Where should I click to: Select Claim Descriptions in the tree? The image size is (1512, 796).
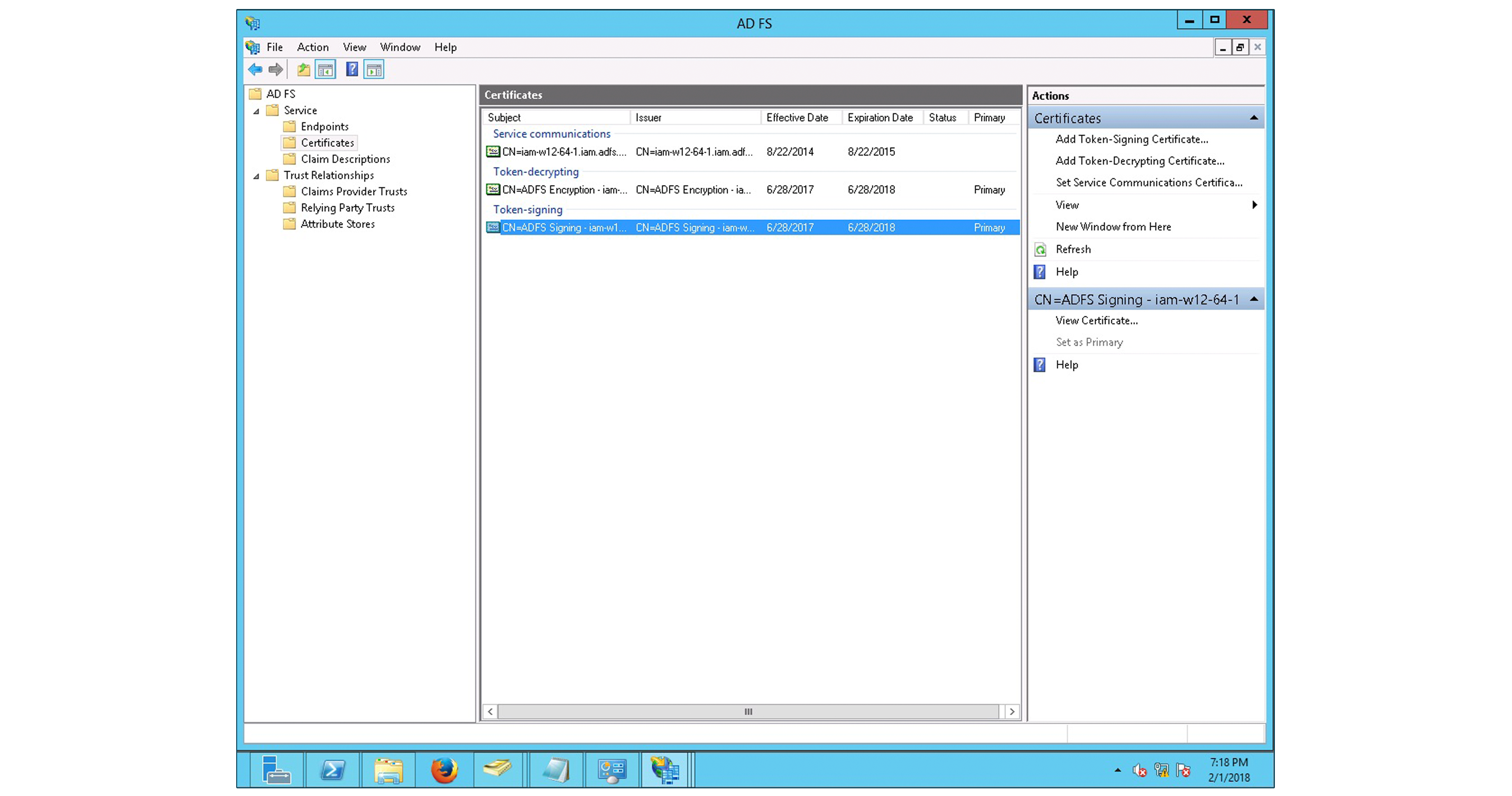(345, 159)
